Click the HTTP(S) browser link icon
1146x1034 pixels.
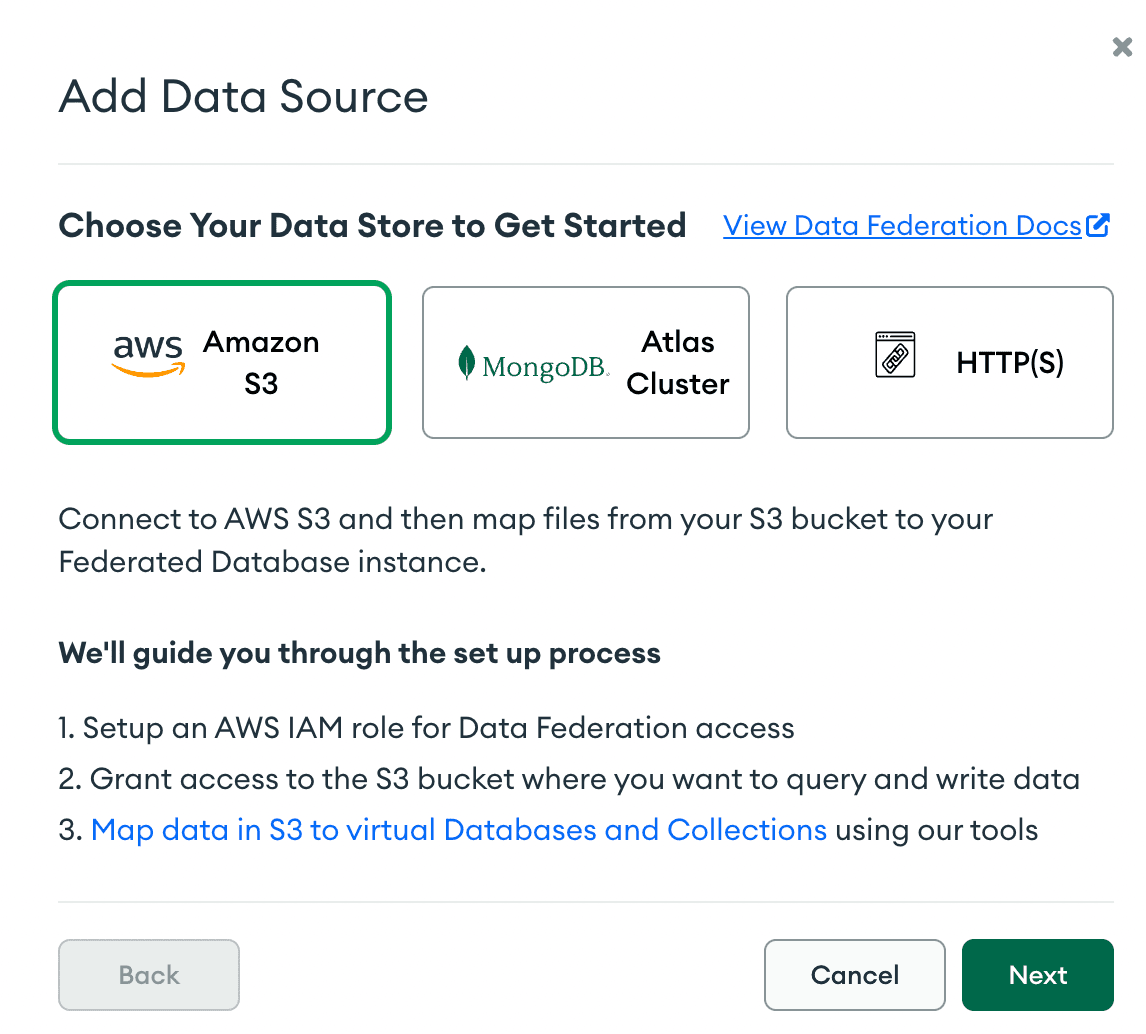895,355
